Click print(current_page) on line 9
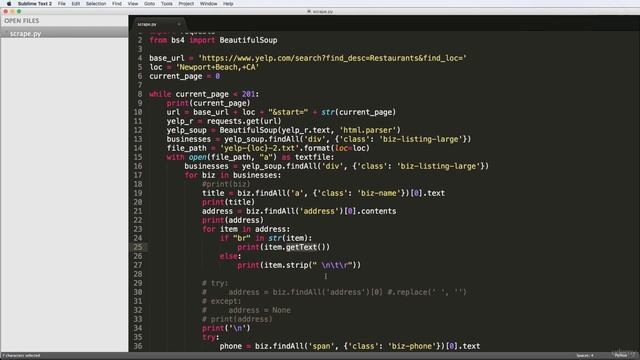 coord(208,103)
